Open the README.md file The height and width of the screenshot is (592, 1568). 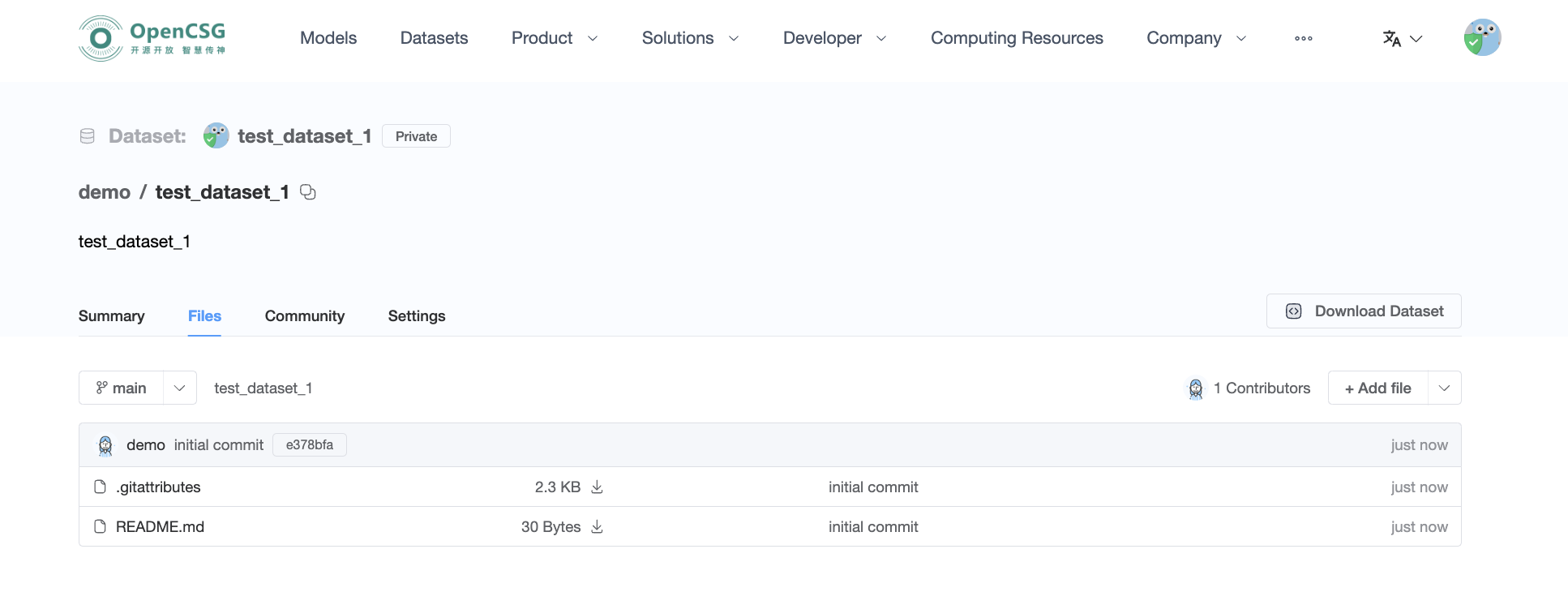160,527
